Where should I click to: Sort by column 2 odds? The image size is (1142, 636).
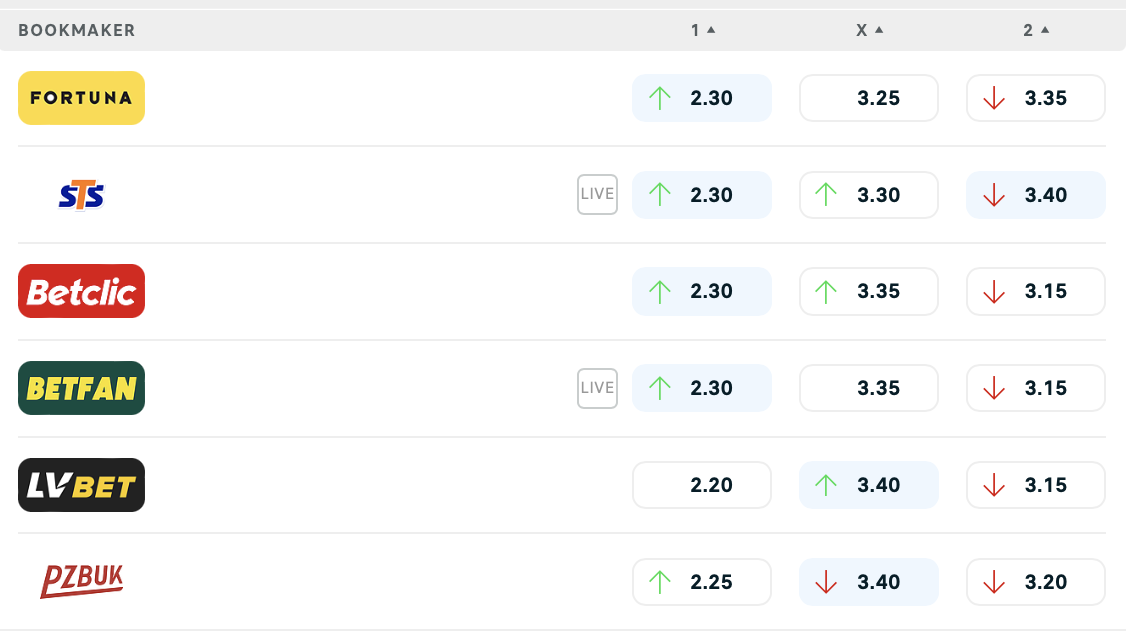pos(1036,30)
